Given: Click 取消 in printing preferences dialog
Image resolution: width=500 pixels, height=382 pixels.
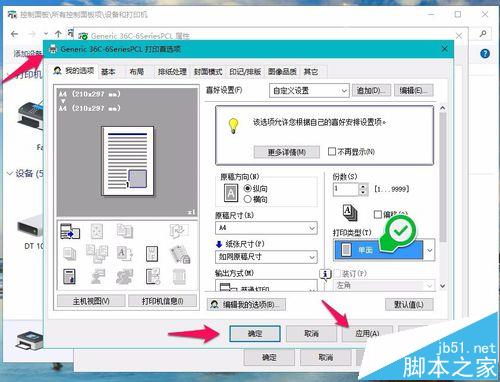Looking at the screenshot, I should pos(311,334).
